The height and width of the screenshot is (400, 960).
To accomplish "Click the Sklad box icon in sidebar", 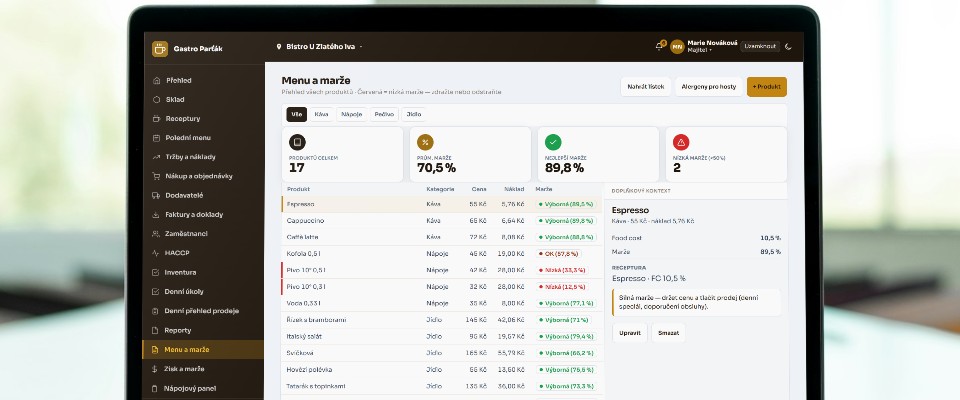I will point(156,99).
